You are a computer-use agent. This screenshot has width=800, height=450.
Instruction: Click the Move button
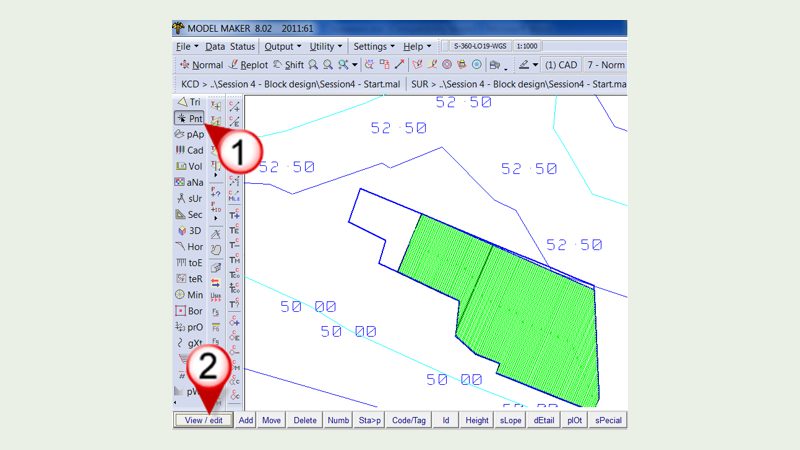coord(271,420)
